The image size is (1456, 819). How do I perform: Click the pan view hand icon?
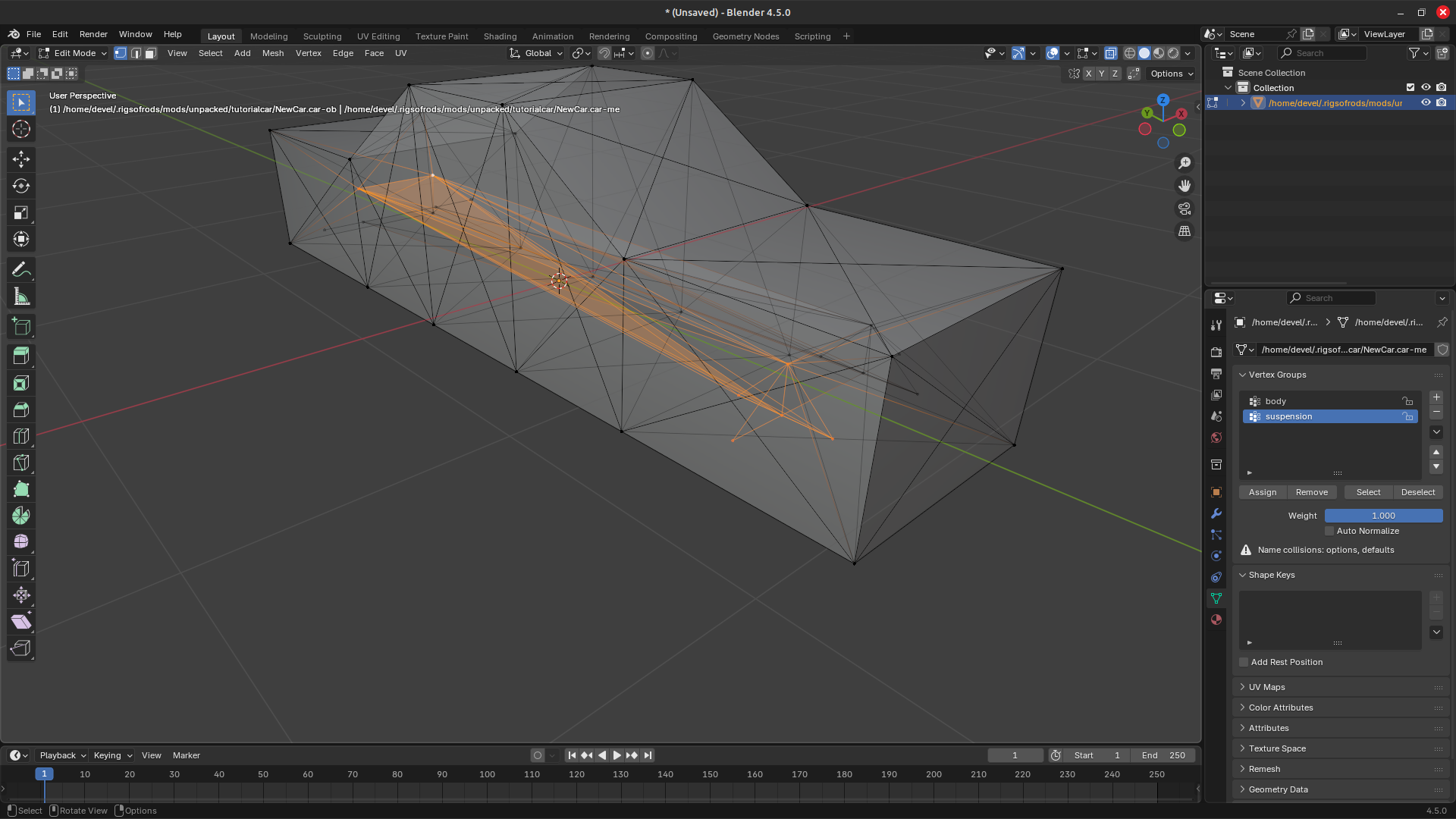pos(1185,186)
